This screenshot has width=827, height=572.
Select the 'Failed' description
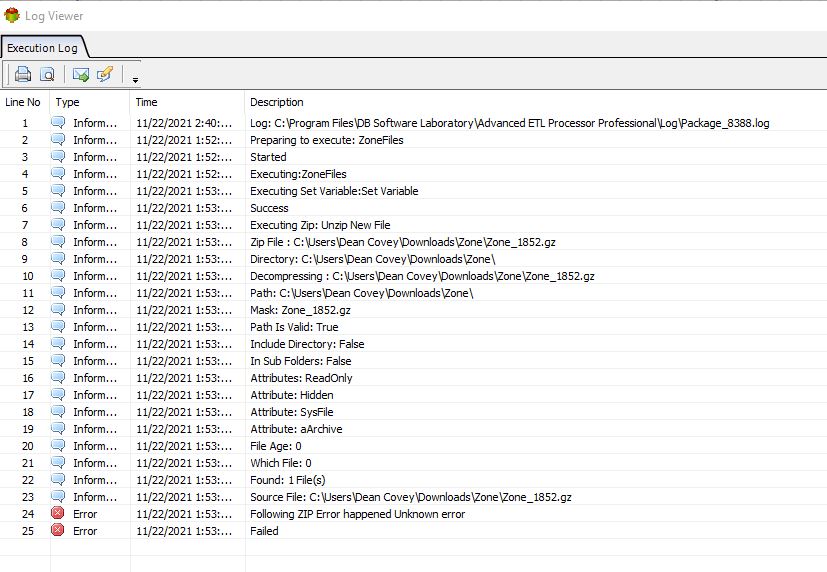click(264, 531)
